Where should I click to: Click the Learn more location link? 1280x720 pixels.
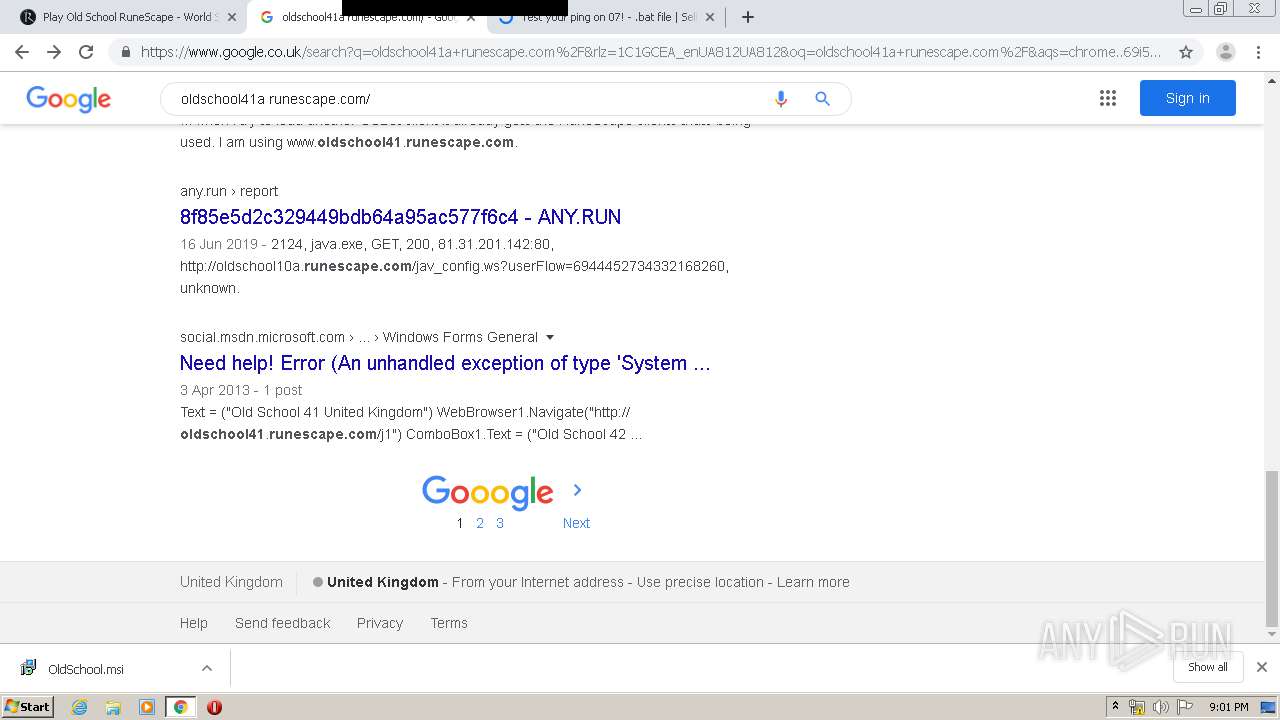coord(813,582)
